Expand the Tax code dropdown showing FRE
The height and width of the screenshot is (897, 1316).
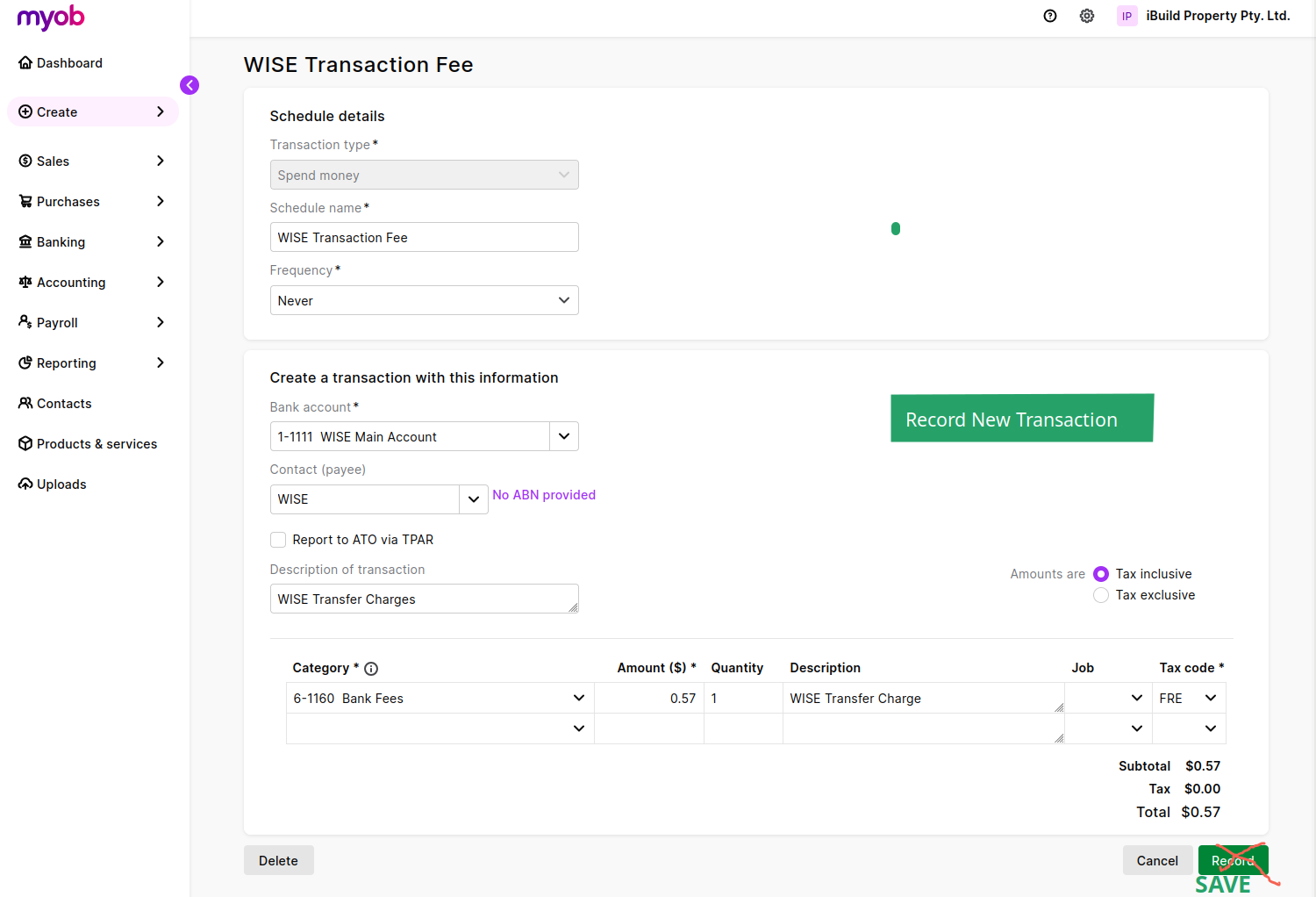click(1212, 698)
